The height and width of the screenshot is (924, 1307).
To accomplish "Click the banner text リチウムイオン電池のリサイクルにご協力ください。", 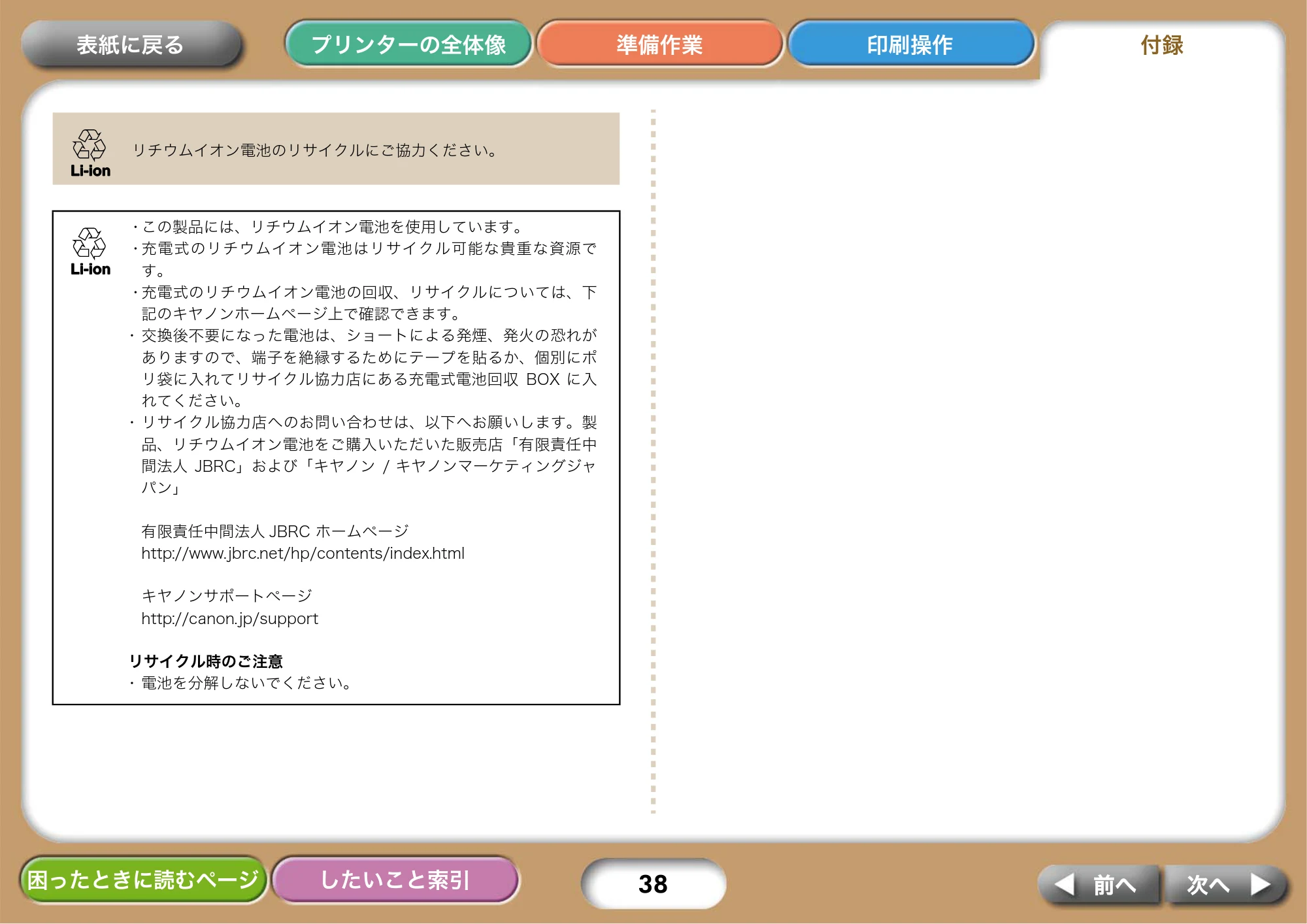I will (316, 150).
